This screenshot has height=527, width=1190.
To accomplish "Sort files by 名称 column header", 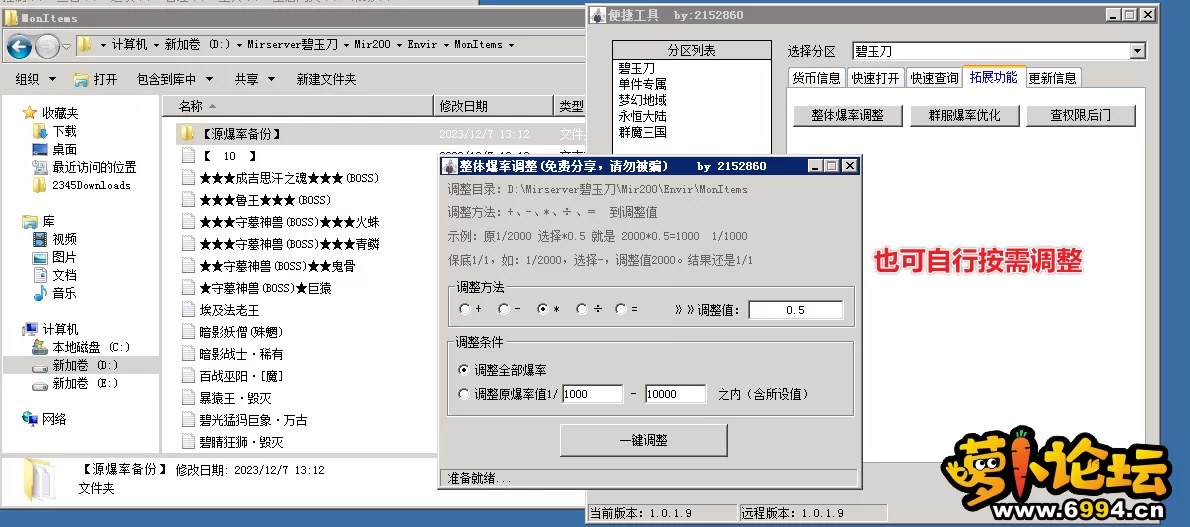I will (298, 106).
